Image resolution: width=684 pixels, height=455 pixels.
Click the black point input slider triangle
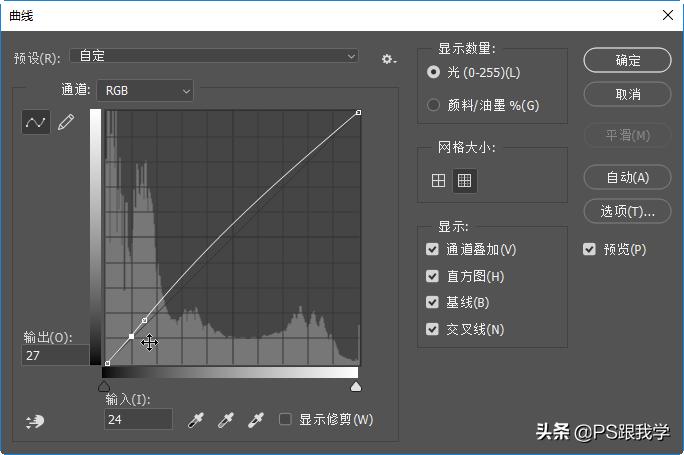104,387
